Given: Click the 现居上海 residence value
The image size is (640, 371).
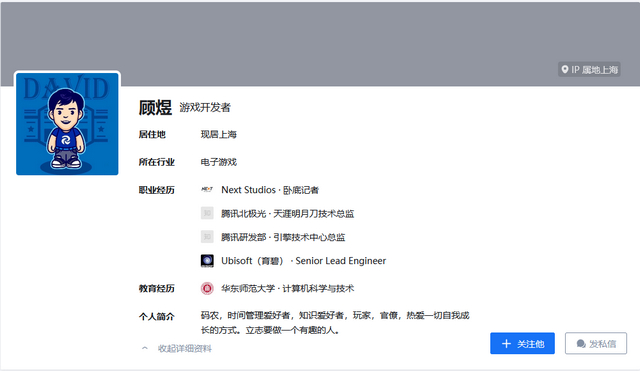Looking at the screenshot, I should [219, 134].
